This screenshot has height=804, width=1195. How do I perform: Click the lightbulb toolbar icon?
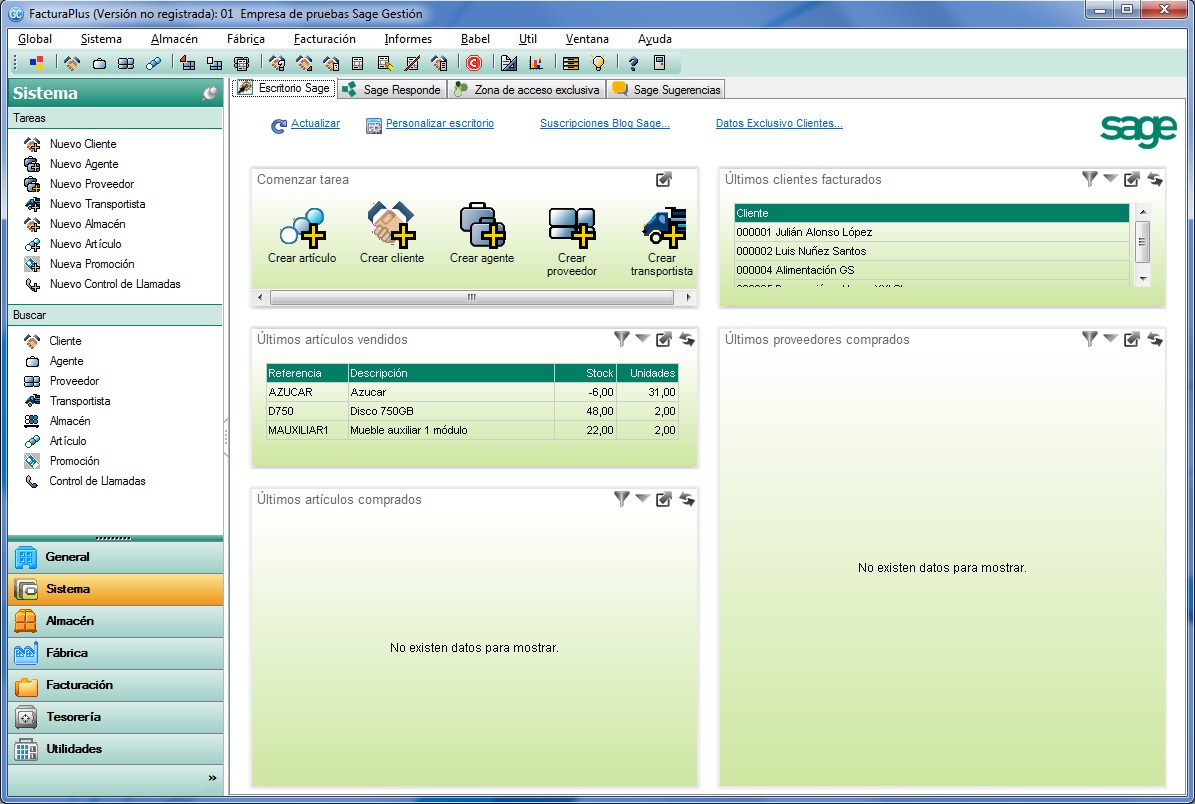click(x=598, y=62)
